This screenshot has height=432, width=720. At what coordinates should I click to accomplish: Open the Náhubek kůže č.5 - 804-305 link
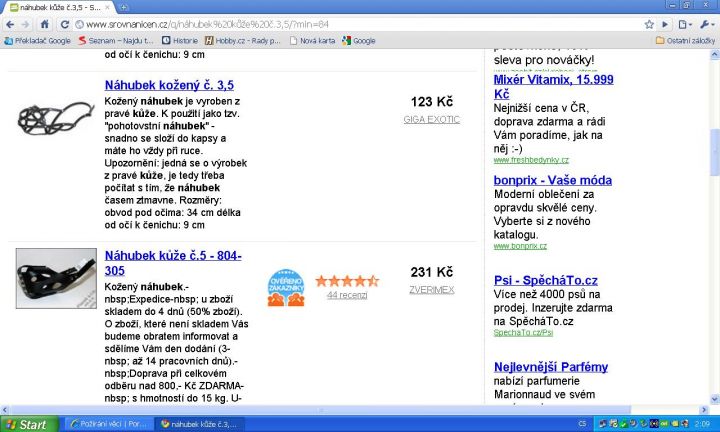point(173,263)
